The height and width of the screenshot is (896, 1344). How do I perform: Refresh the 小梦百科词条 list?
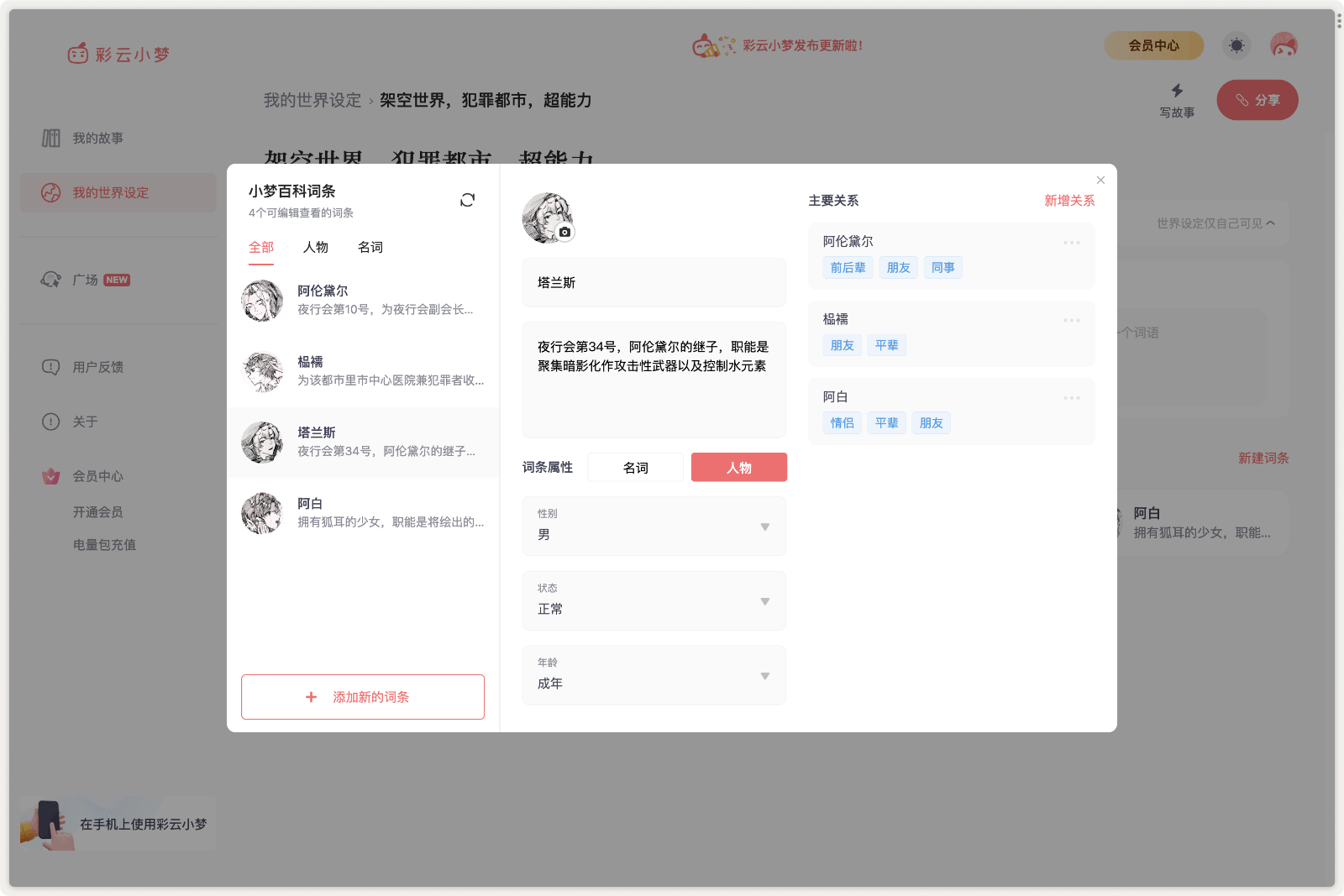tap(467, 200)
